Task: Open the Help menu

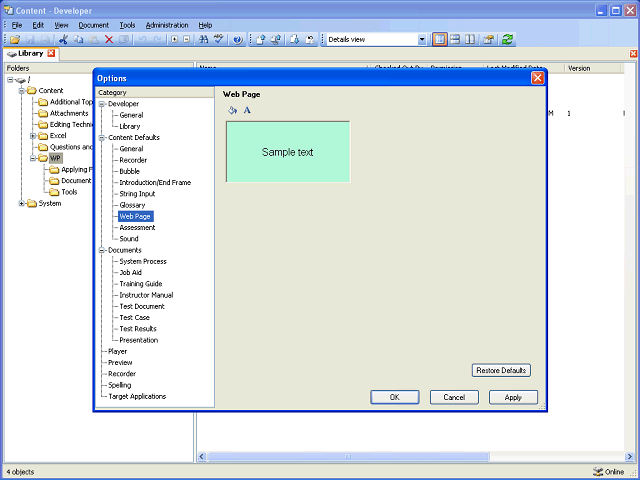Action: coord(205,25)
